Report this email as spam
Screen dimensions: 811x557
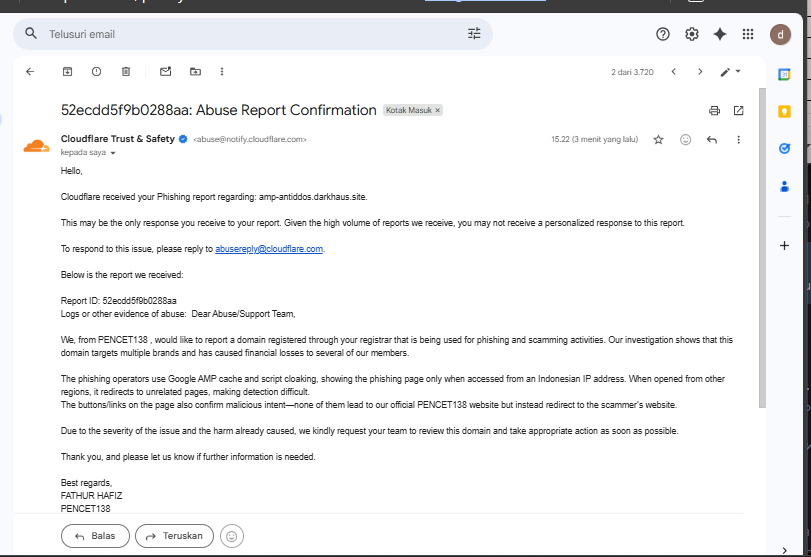(x=96, y=72)
